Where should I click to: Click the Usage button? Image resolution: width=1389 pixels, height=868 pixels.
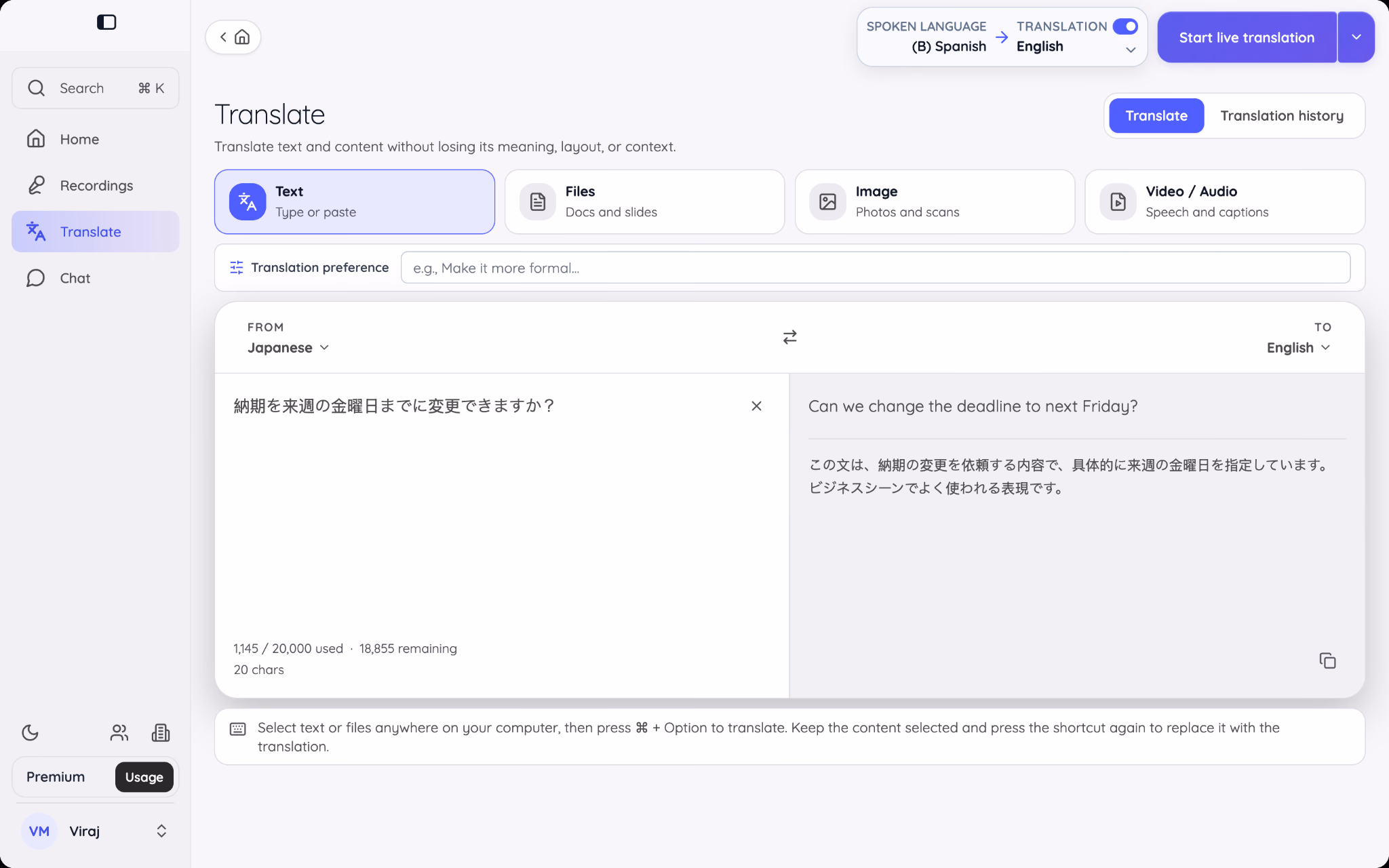coord(144,777)
